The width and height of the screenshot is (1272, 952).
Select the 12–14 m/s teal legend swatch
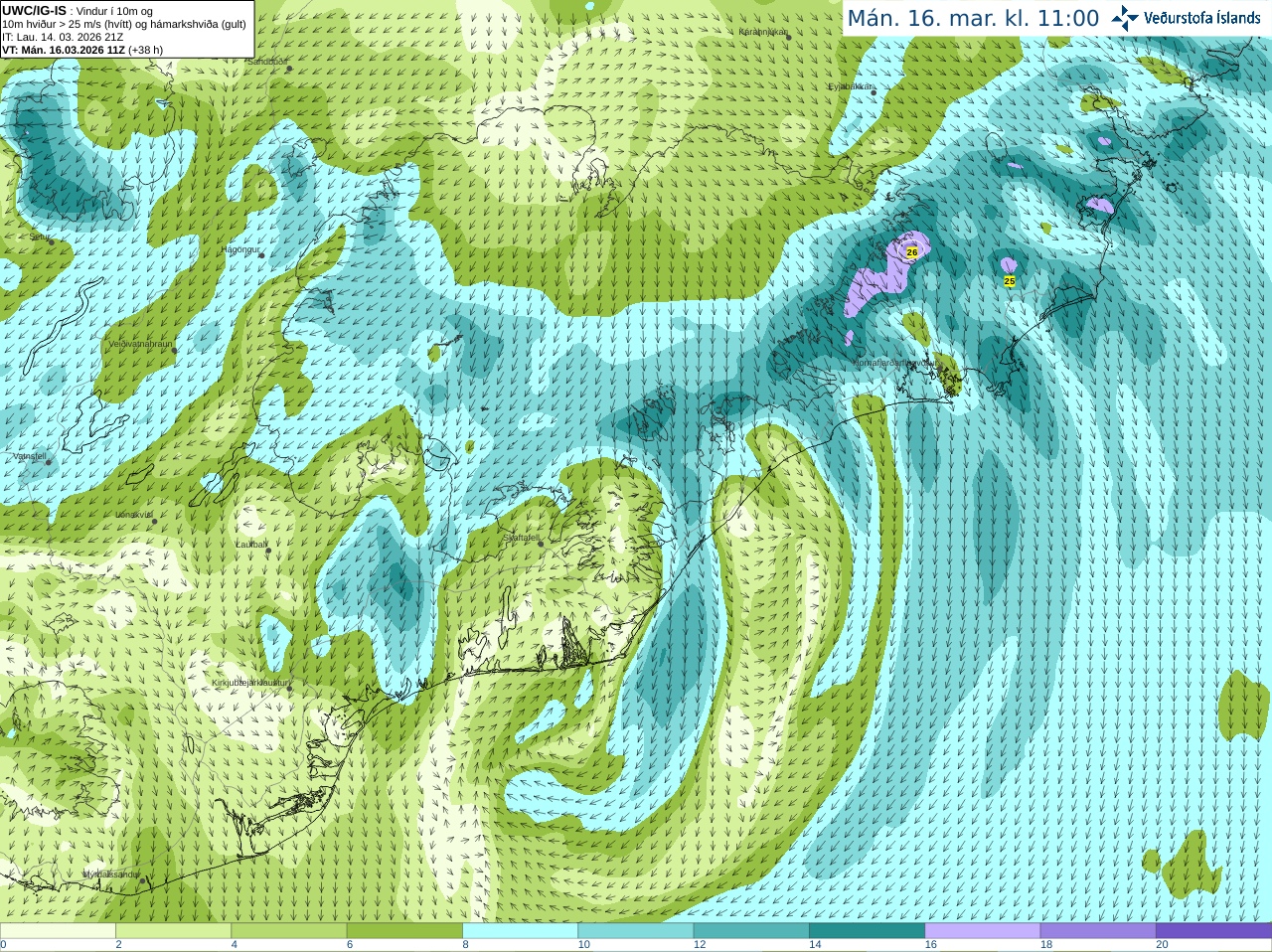pyautogui.click(x=751, y=931)
